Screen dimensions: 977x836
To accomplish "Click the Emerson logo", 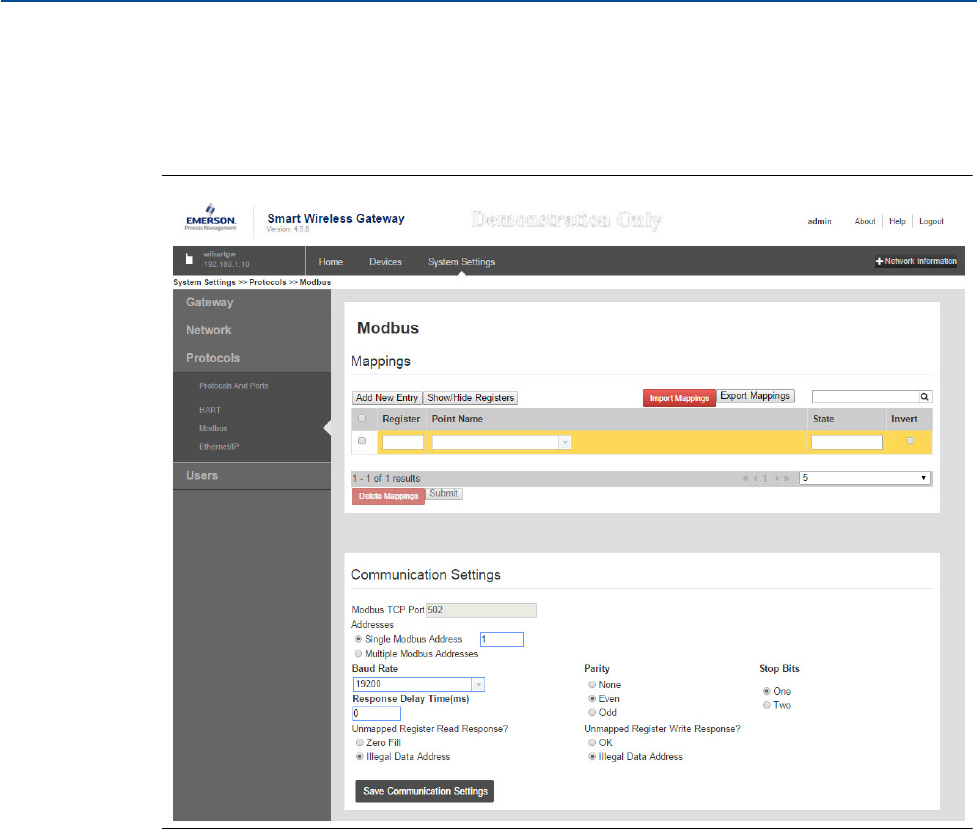I will coord(209,221).
